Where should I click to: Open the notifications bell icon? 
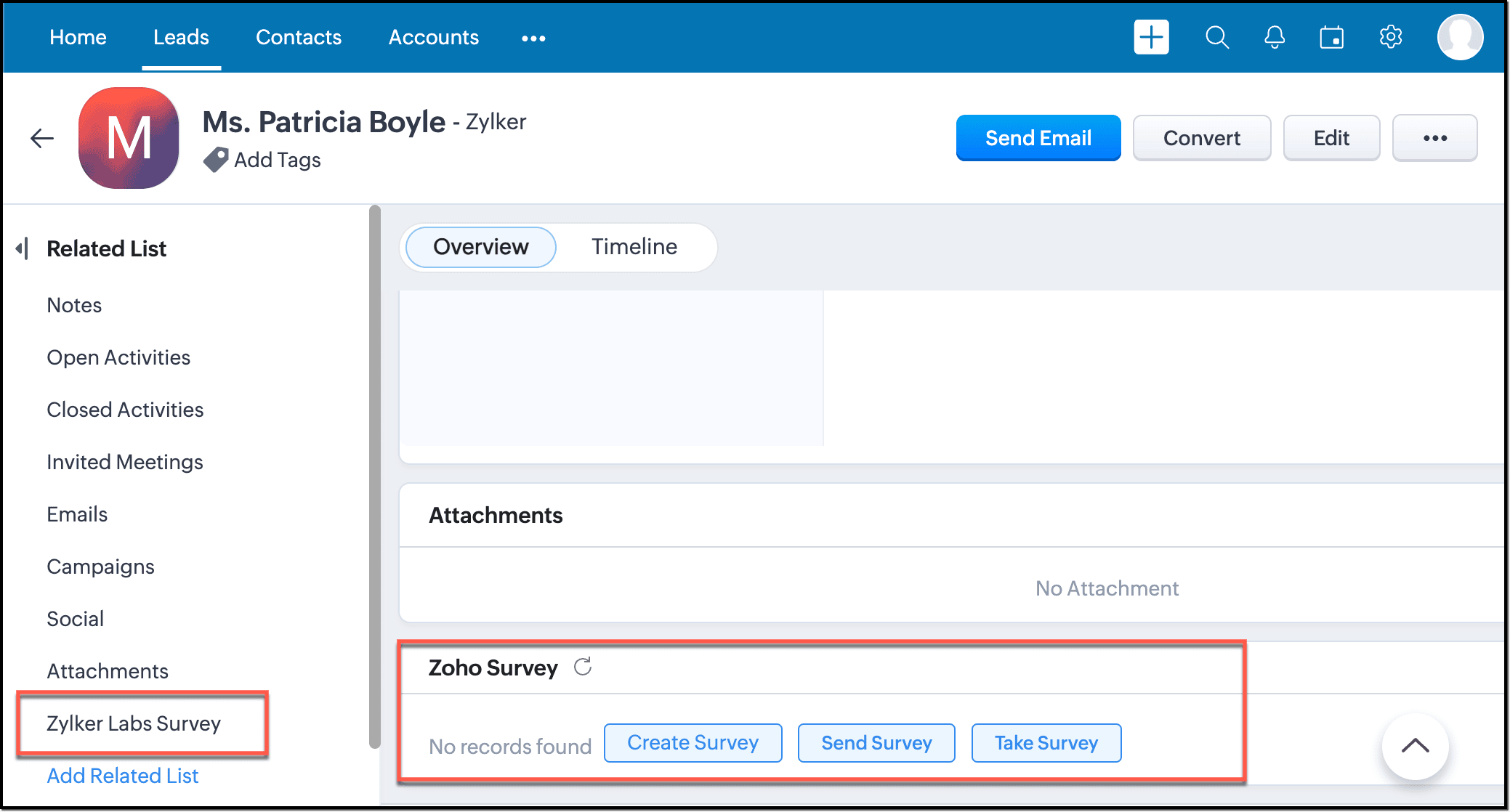[x=1275, y=37]
